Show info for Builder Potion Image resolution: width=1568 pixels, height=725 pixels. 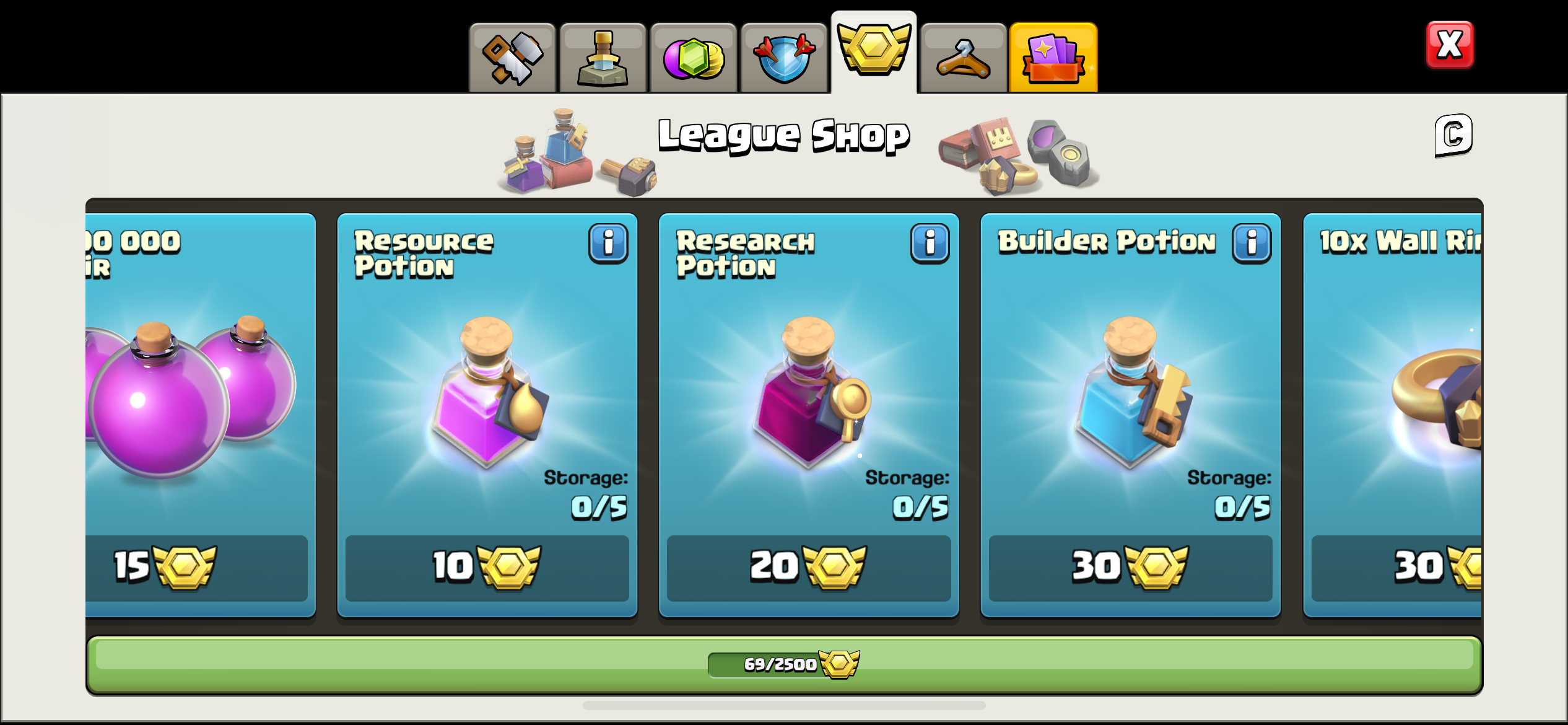1252,244
